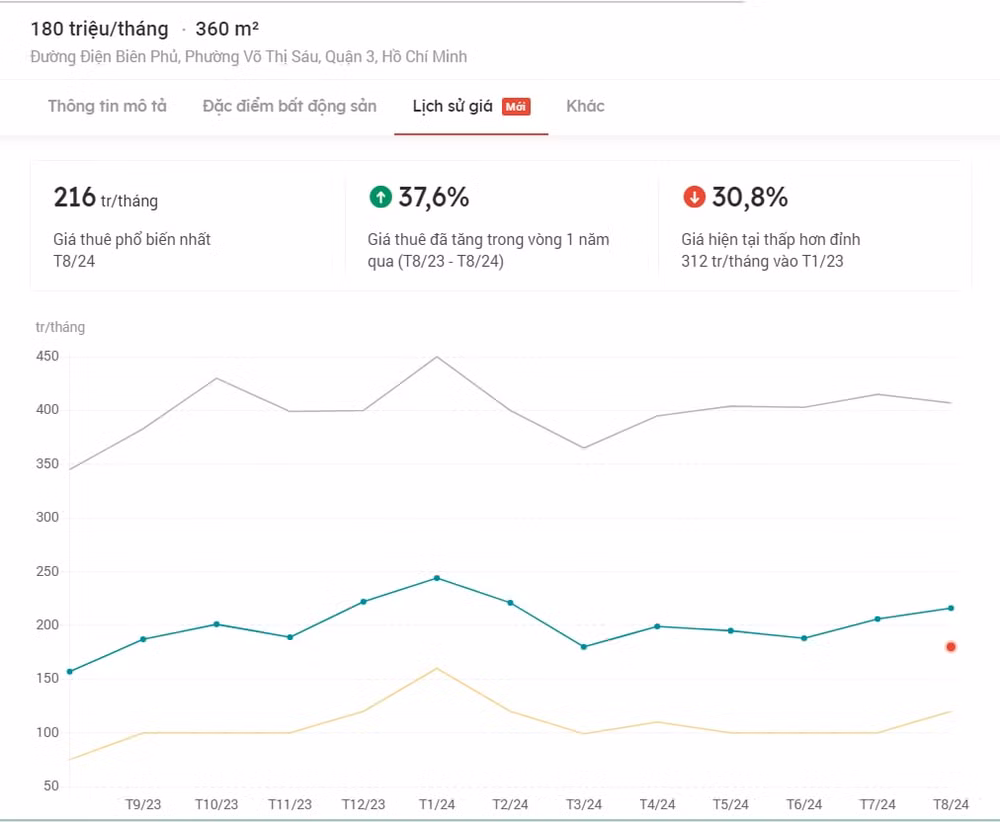
Task: Click the '37,6%' price increase card
Action: point(501,225)
